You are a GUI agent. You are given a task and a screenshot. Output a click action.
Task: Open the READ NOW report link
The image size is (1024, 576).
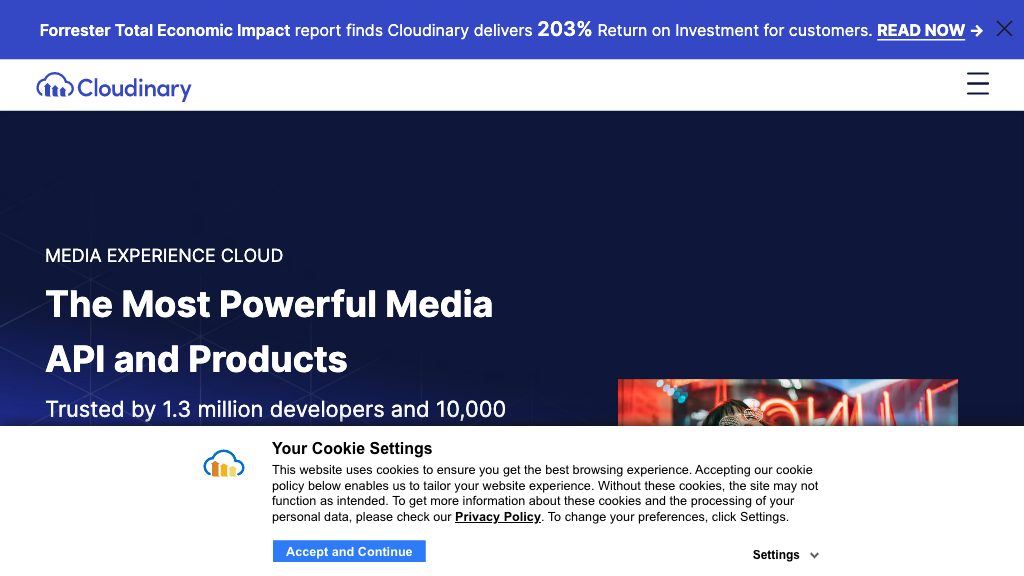(x=920, y=31)
